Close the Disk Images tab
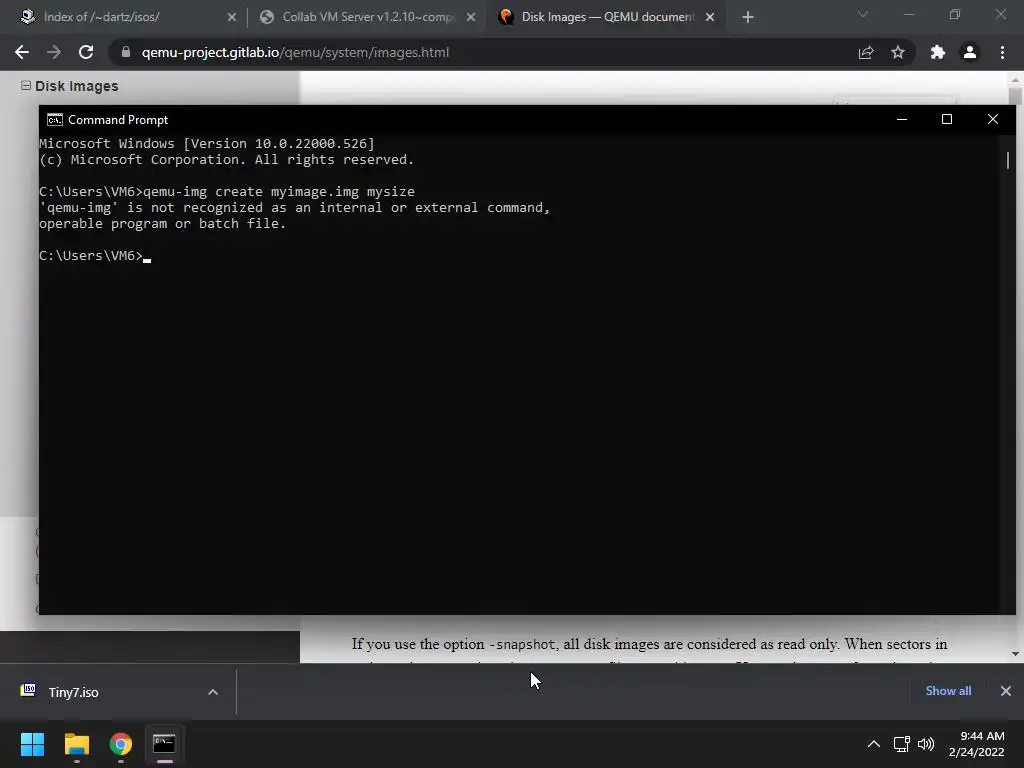 tap(710, 17)
